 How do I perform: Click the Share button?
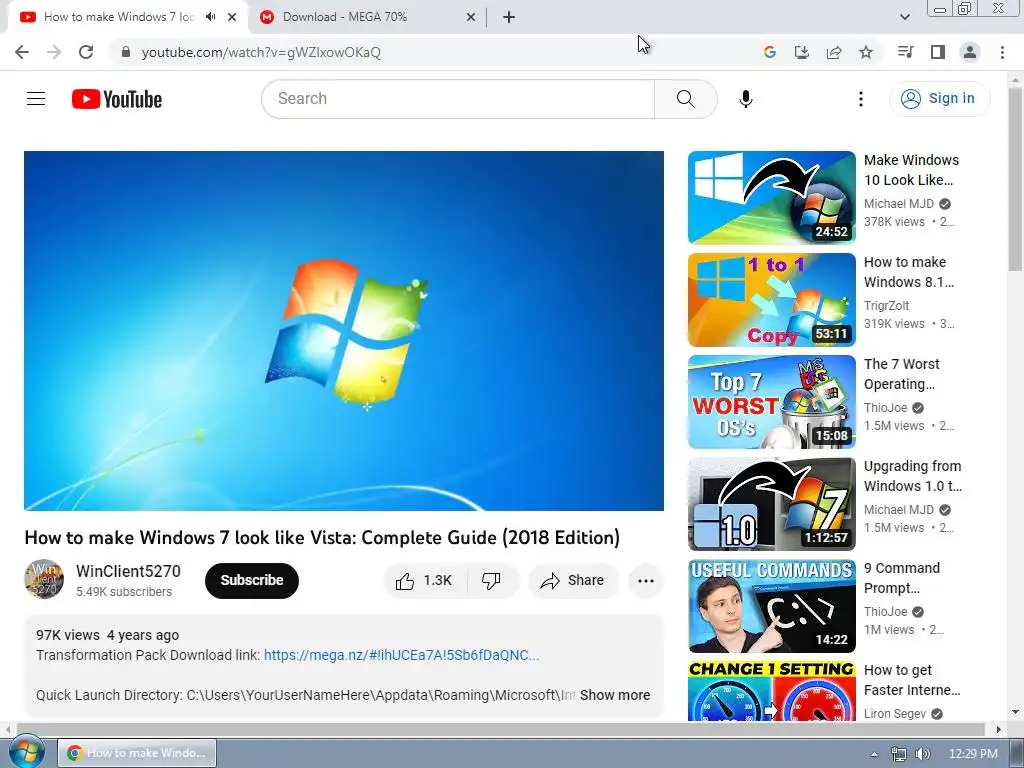tap(573, 581)
